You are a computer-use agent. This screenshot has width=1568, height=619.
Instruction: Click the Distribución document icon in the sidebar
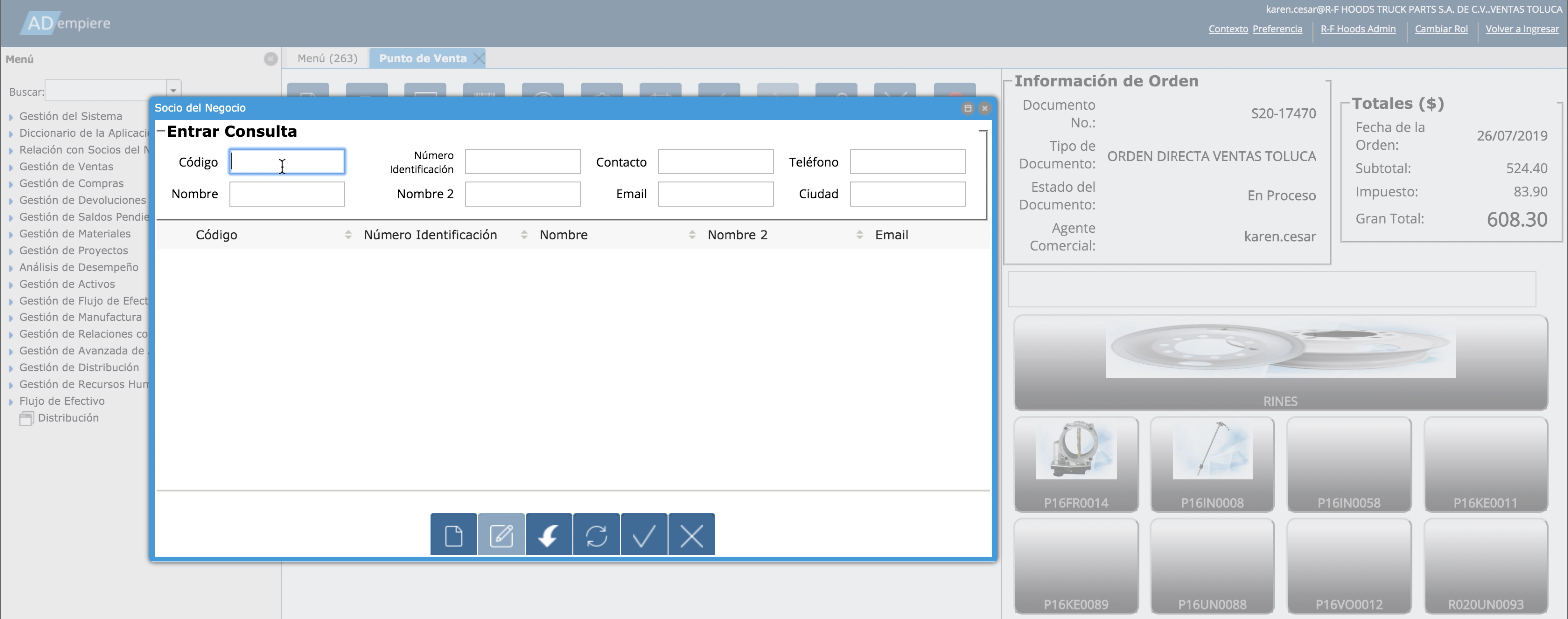click(27, 418)
